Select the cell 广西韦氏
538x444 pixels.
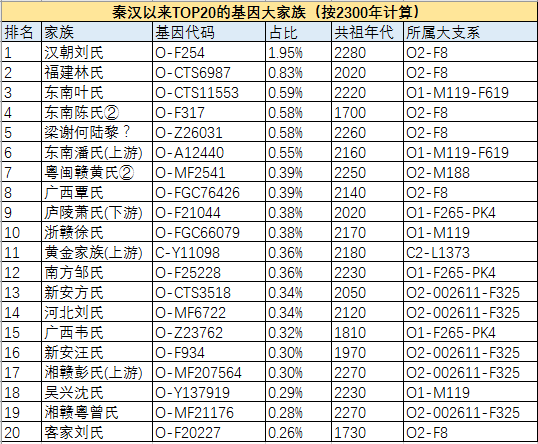coord(97,332)
